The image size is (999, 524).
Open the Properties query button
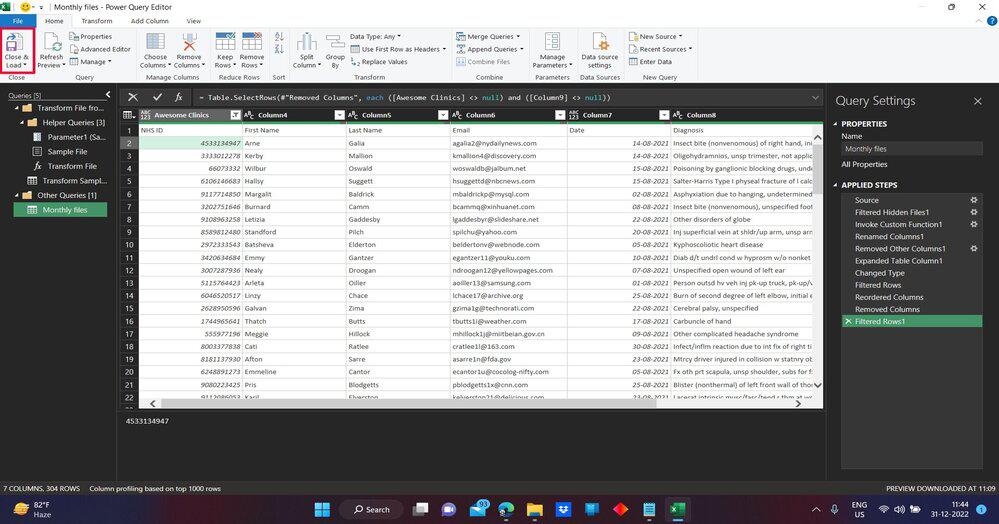[x=90, y=36]
